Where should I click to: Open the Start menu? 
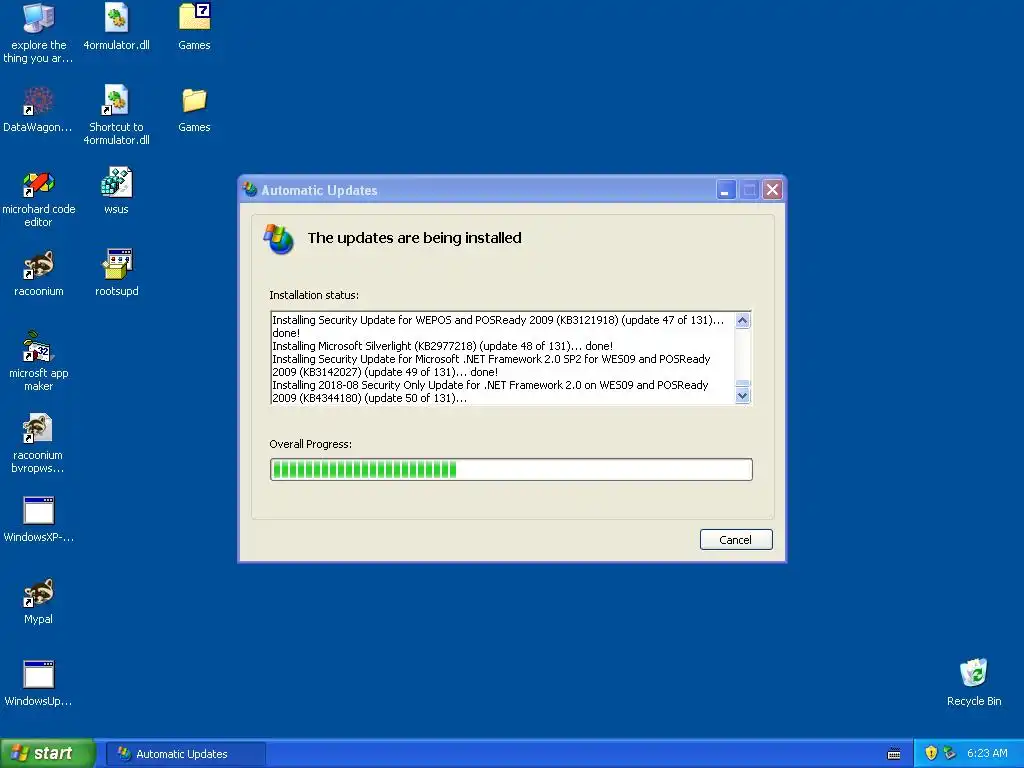tap(48, 754)
